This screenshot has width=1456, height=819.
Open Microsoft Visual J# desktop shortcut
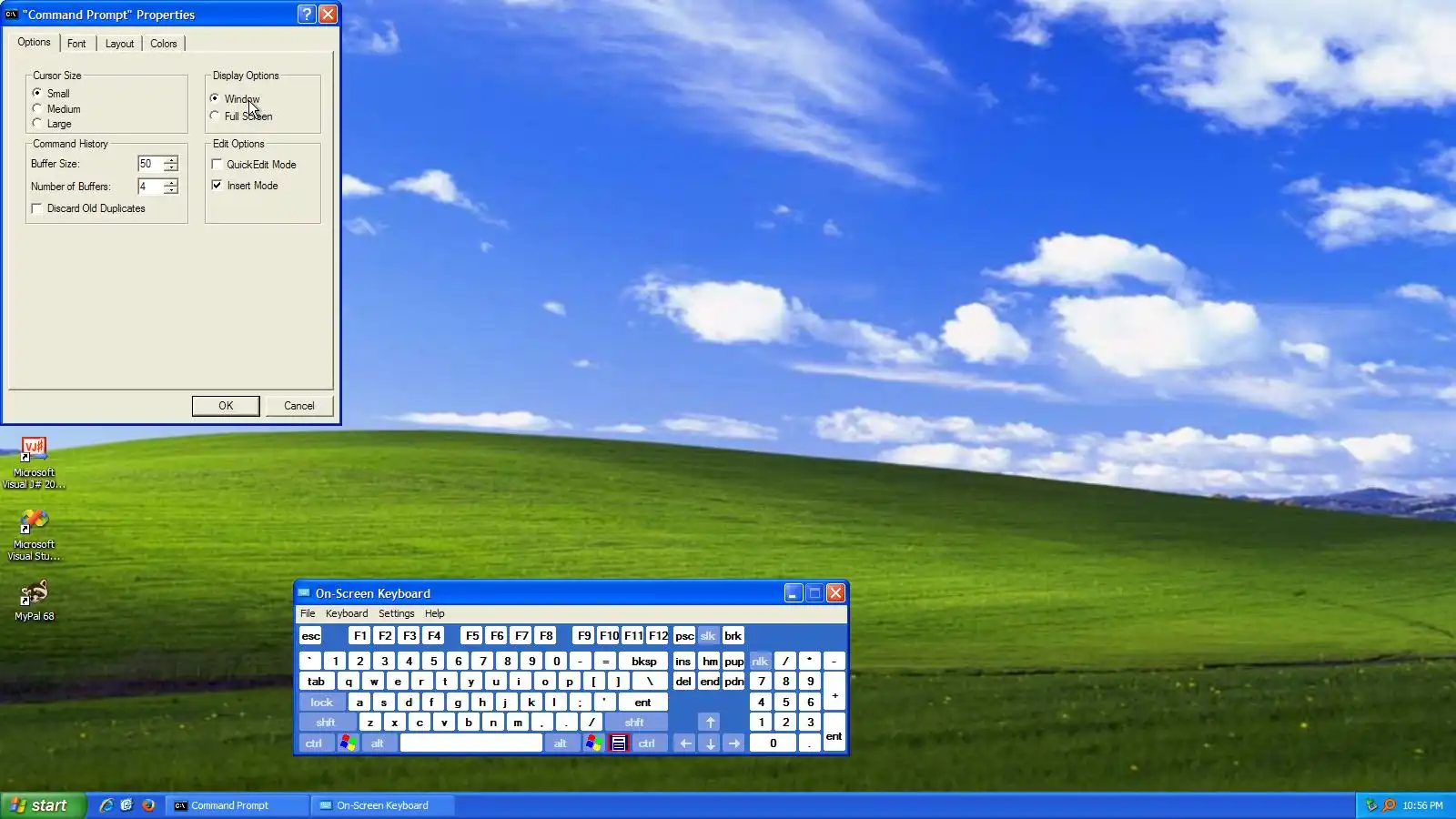pyautogui.click(x=34, y=462)
